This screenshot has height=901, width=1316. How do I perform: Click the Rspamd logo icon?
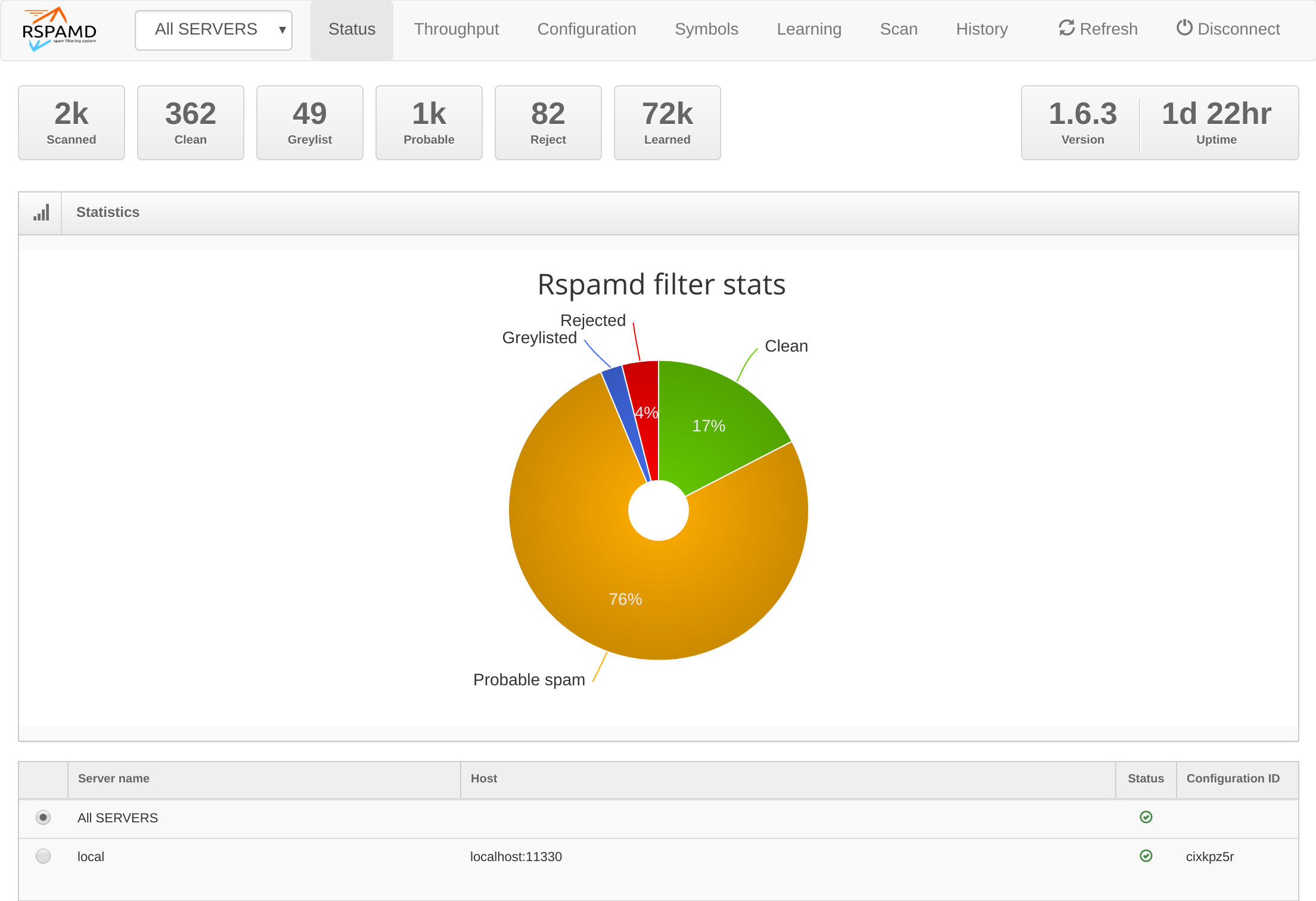point(59,29)
